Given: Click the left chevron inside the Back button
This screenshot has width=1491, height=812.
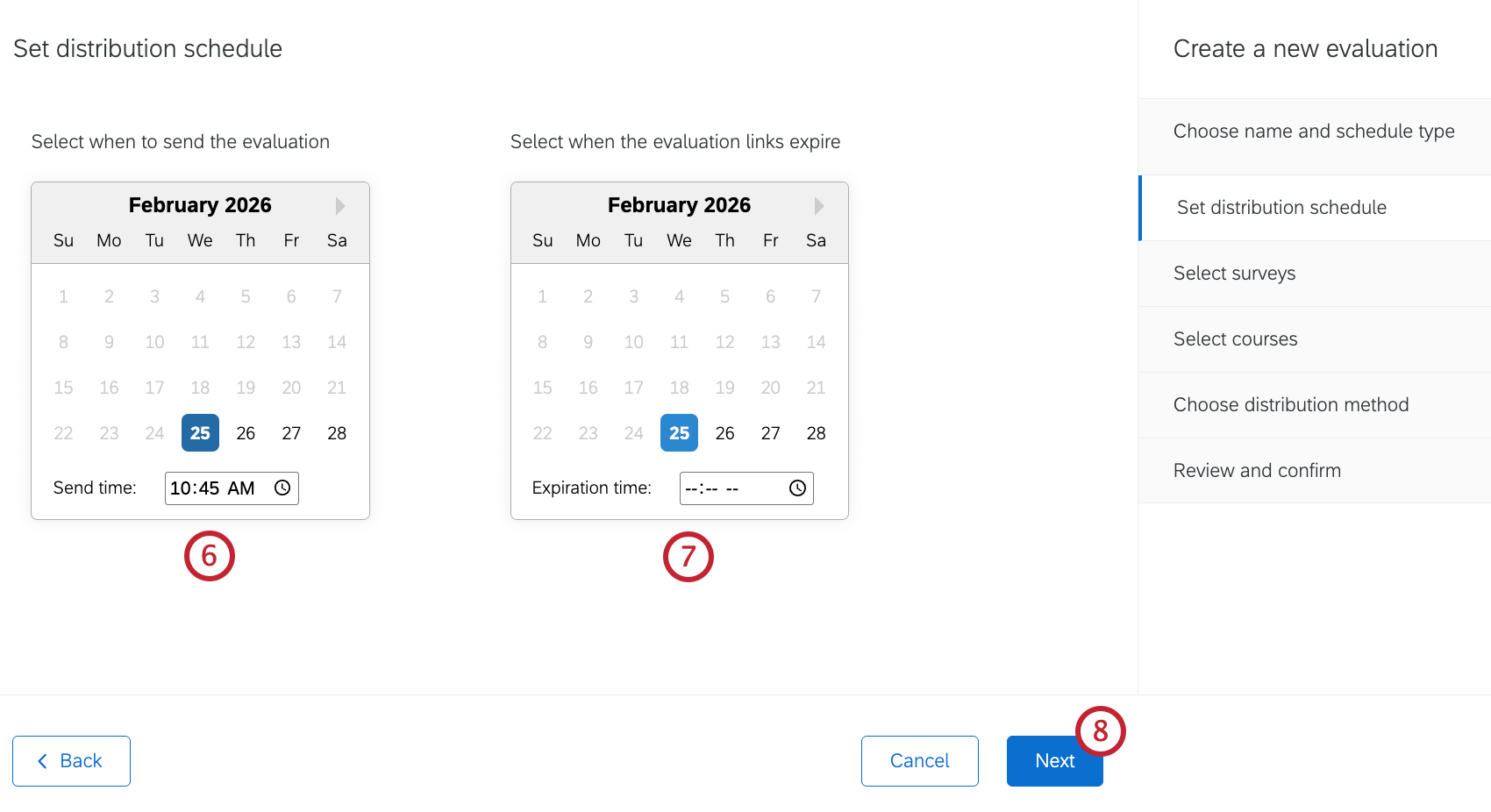Looking at the screenshot, I should coord(42,760).
